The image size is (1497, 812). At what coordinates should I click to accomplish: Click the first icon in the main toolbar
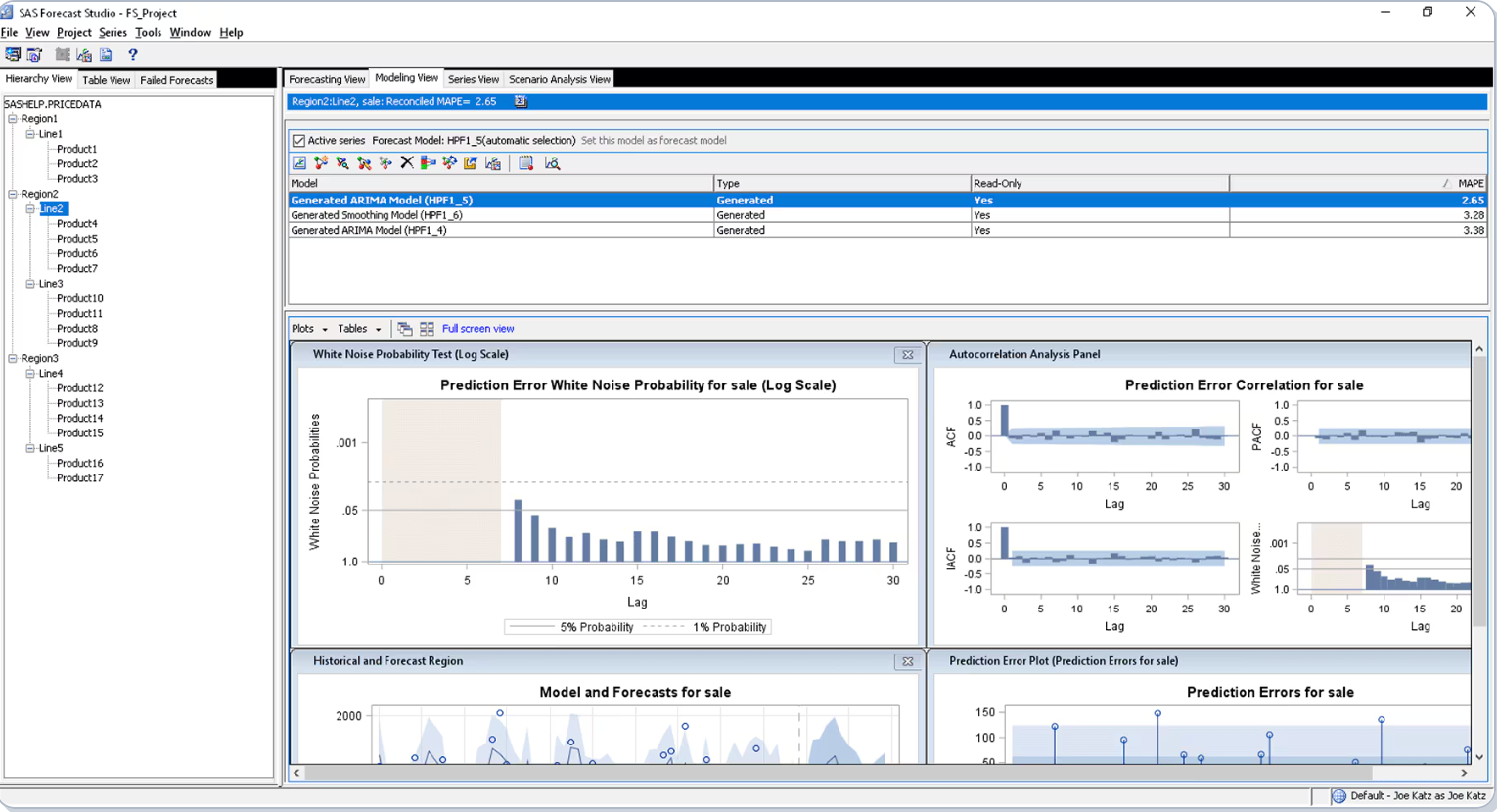pyautogui.click(x=13, y=55)
